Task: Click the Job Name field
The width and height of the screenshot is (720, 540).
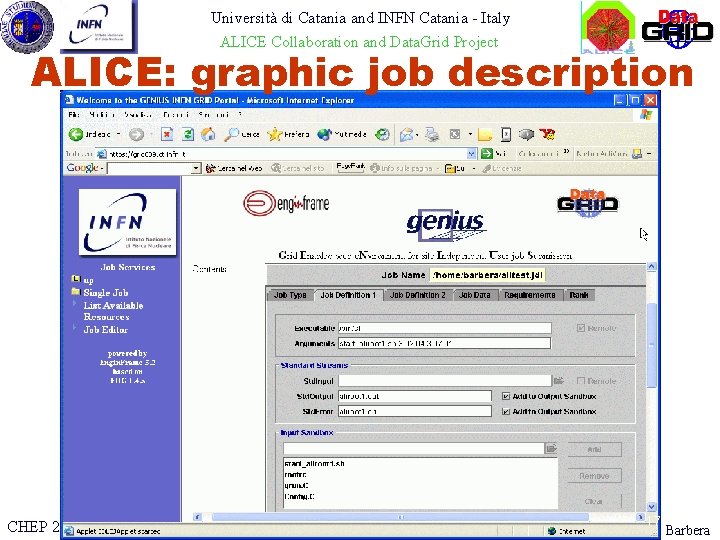Action: (488, 275)
